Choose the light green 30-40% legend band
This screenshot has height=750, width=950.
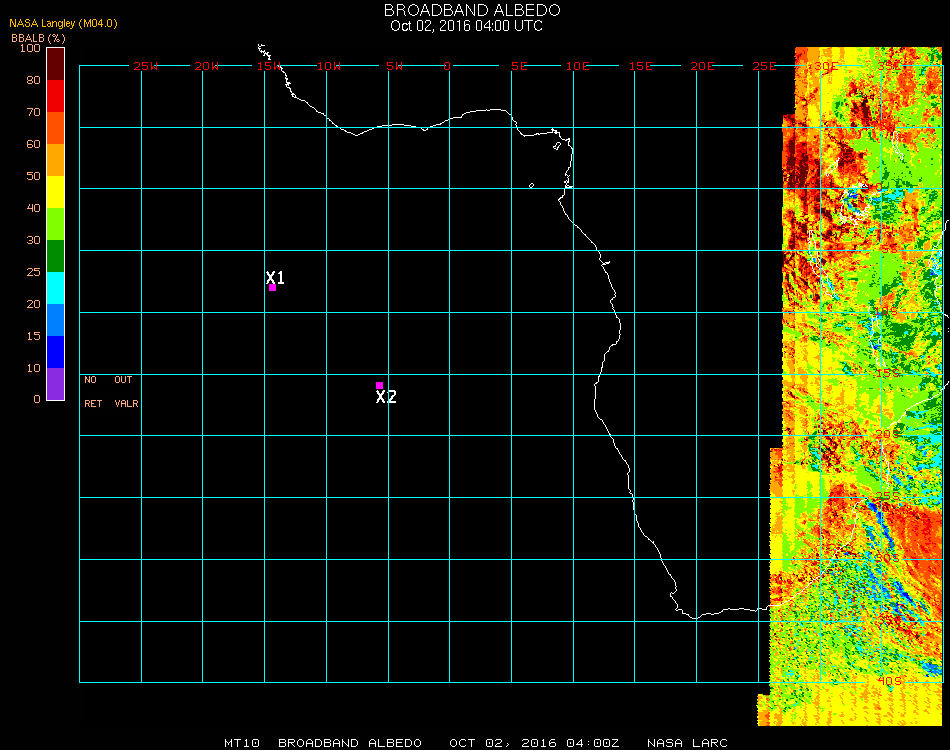pos(55,224)
